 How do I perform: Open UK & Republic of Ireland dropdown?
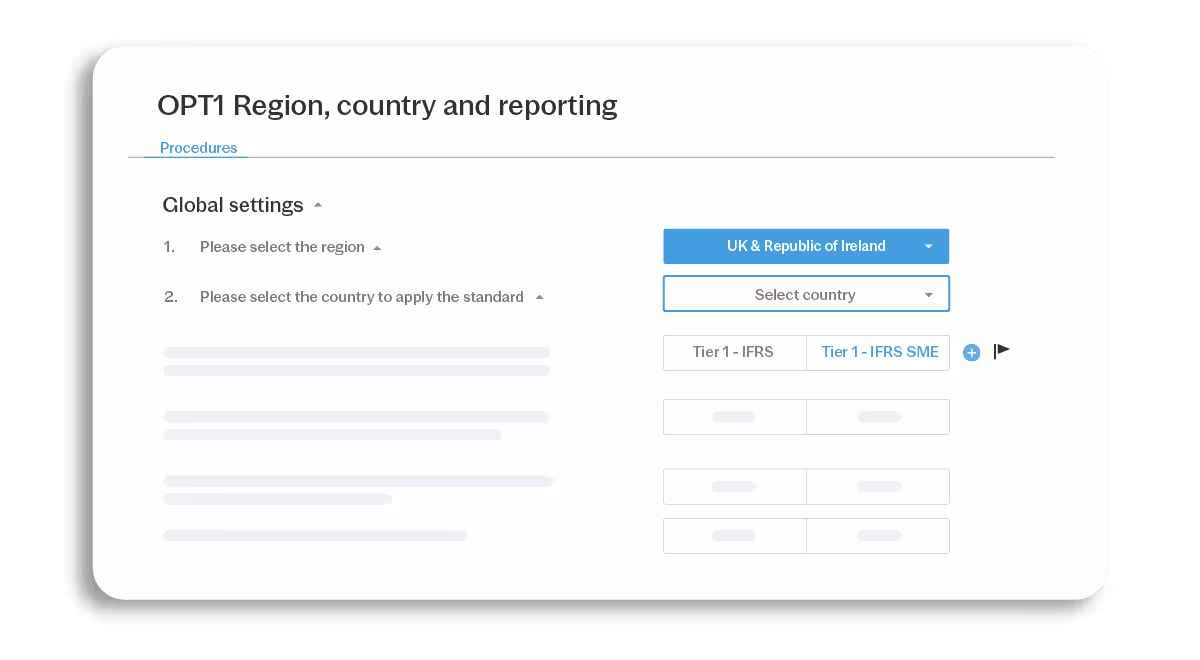click(806, 246)
